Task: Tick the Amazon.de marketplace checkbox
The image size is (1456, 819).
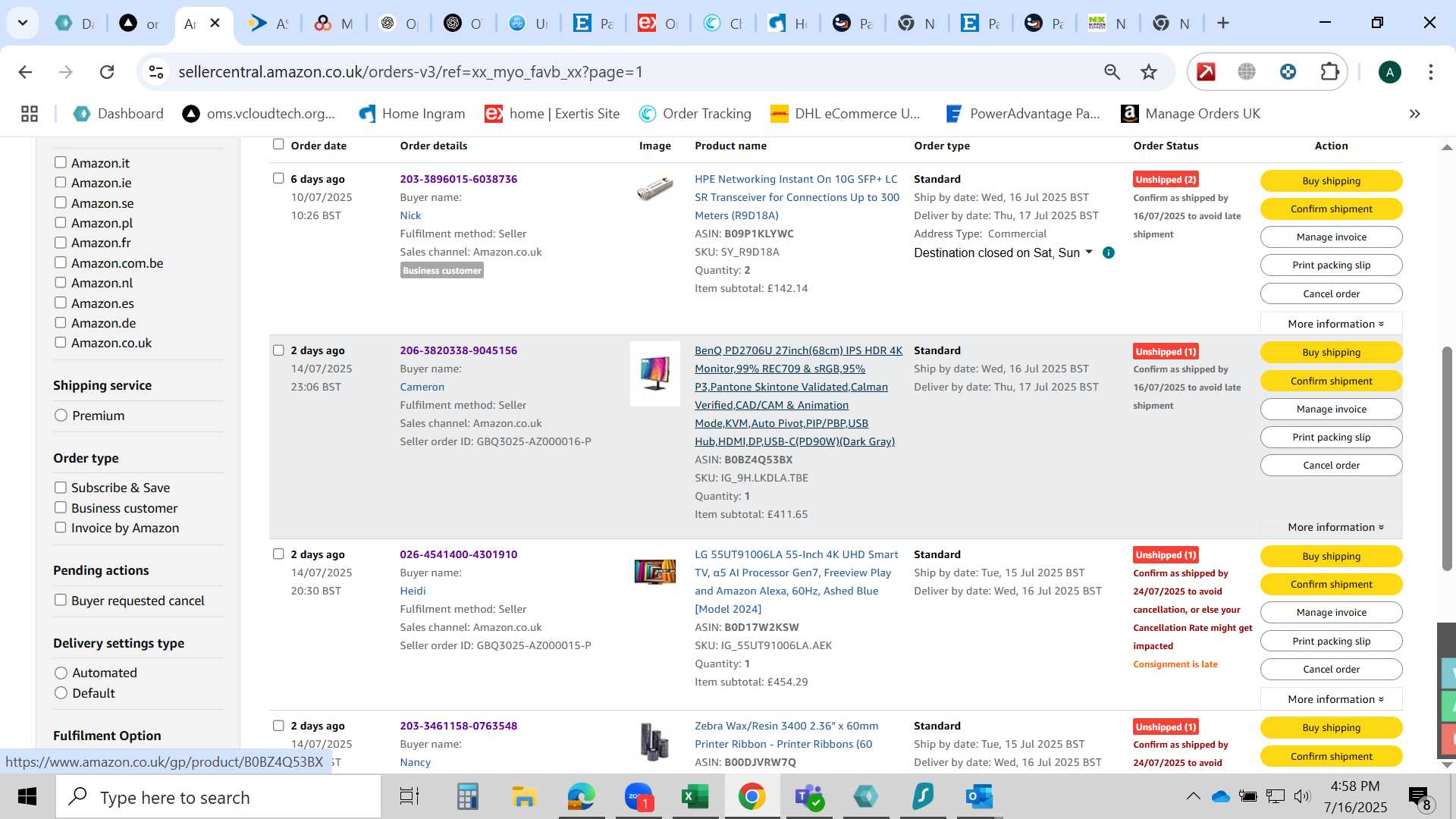Action: tap(61, 322)
